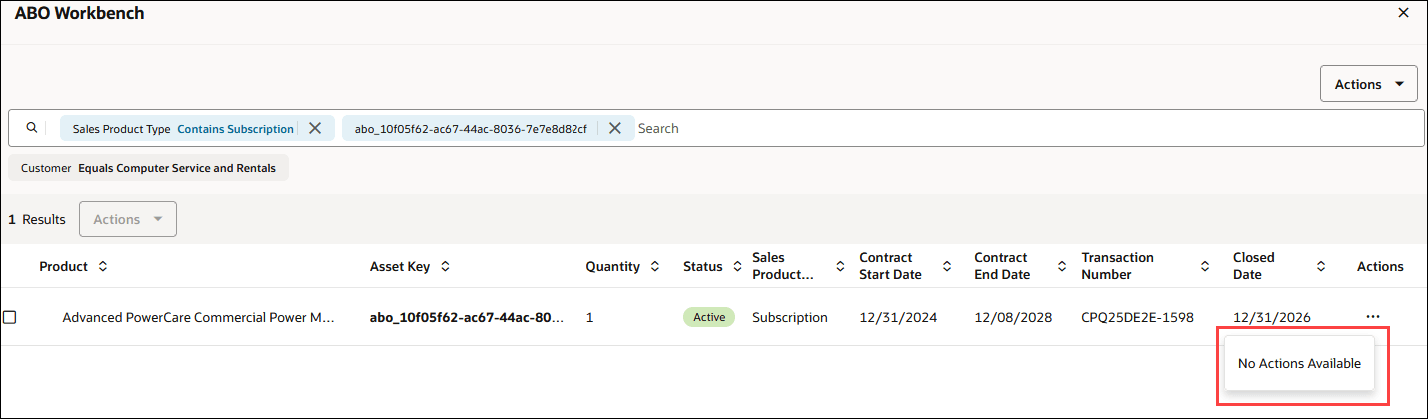
Task: Remove the abo asset key filter chip
Action: [615, 128]
